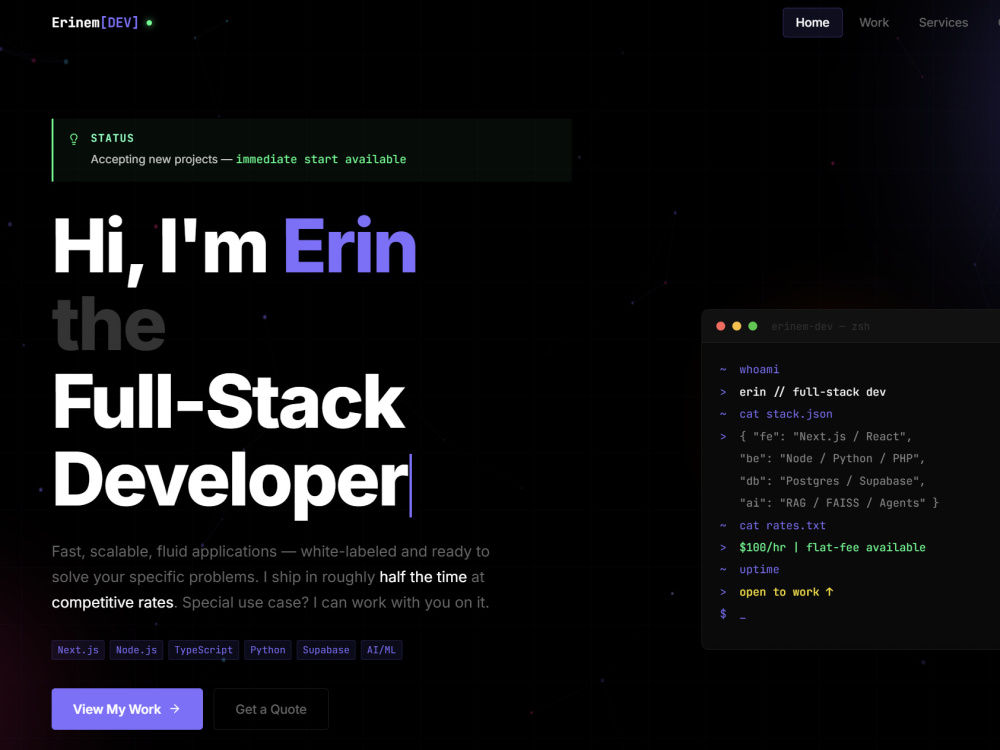Click the '"be": "Node / Python / PHP"' line
Screen dimensions: 1000x750
click(x=832, y=459)
